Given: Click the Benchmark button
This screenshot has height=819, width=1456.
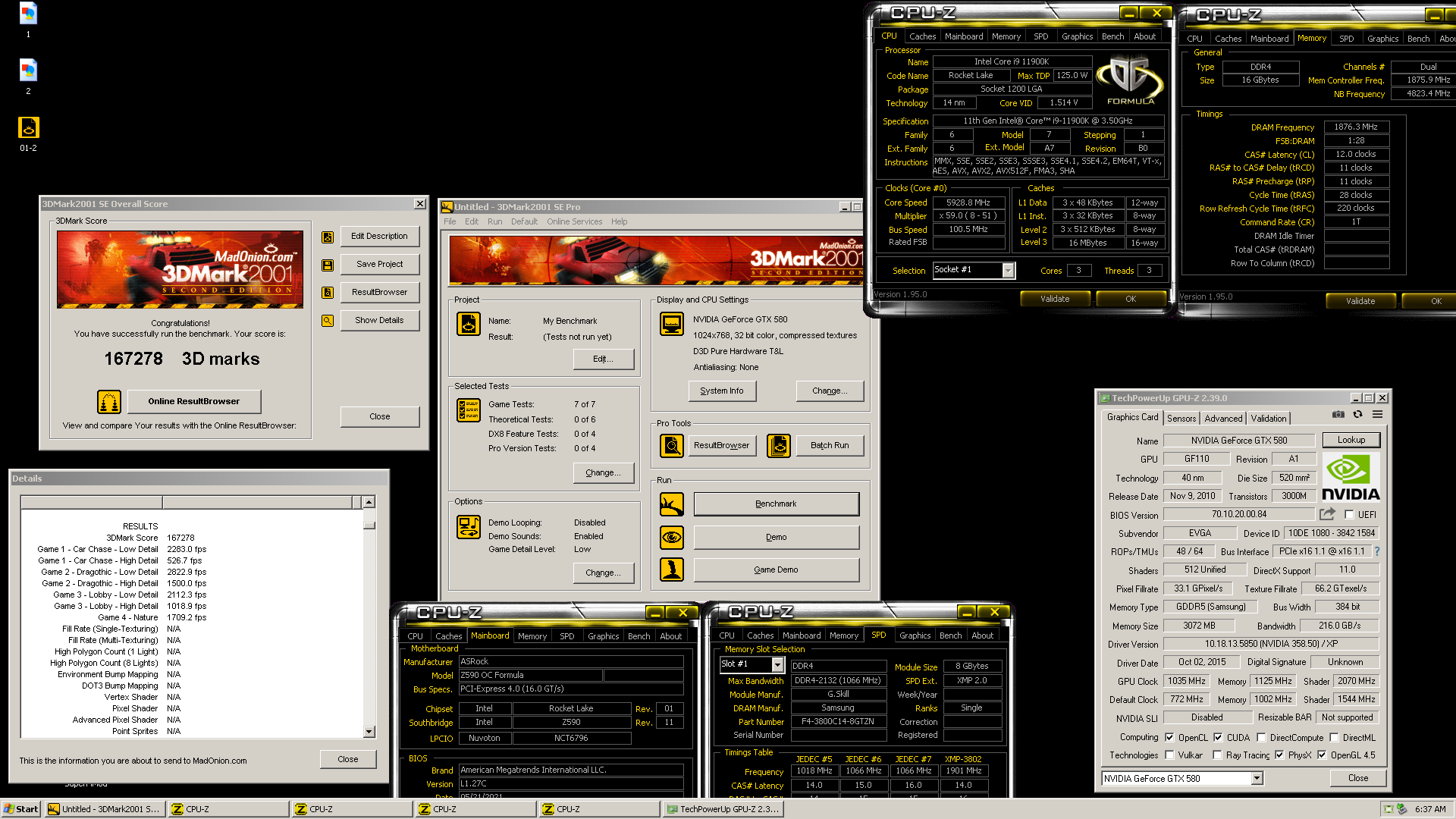Looking at the screenshot, I should pyautogui.click(x=776, y=504).
